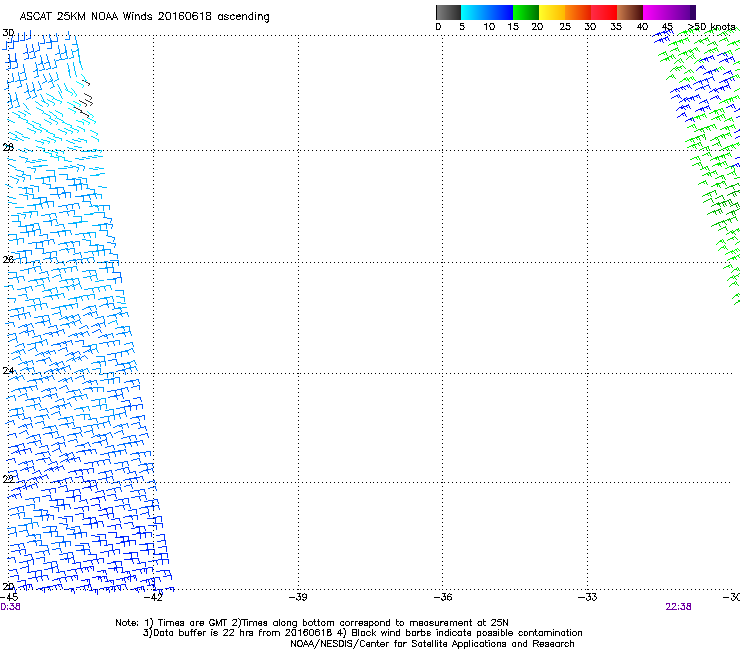Click the longitude label '-36'

(x=443, y=597)
